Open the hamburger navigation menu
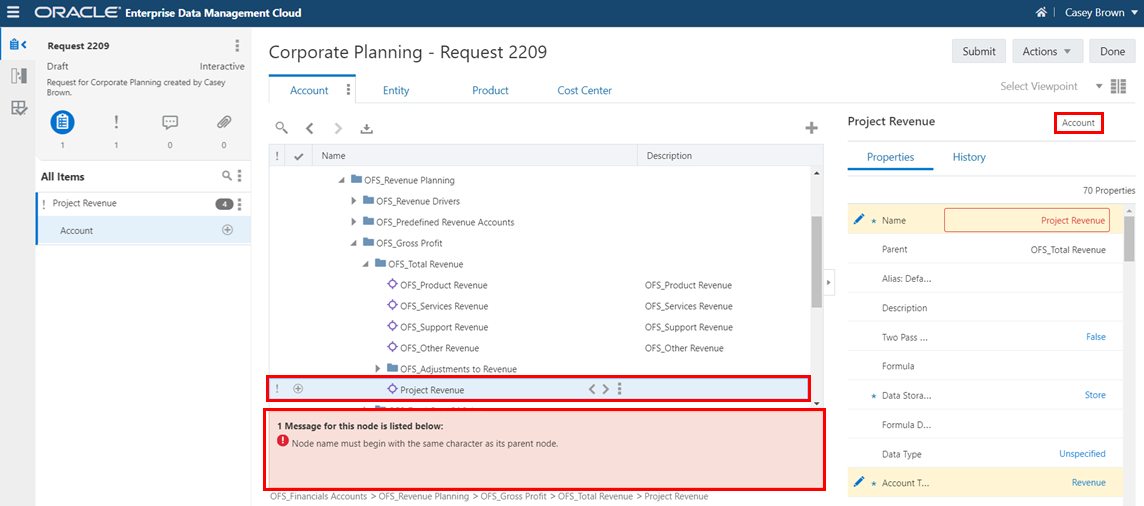This screenshot has width=1144, height=506. (13, 12)
